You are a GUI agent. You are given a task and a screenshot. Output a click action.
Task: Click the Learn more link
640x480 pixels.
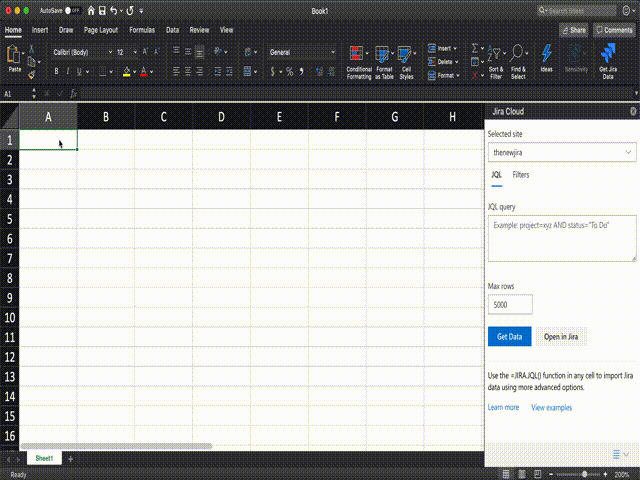(503, 407)
